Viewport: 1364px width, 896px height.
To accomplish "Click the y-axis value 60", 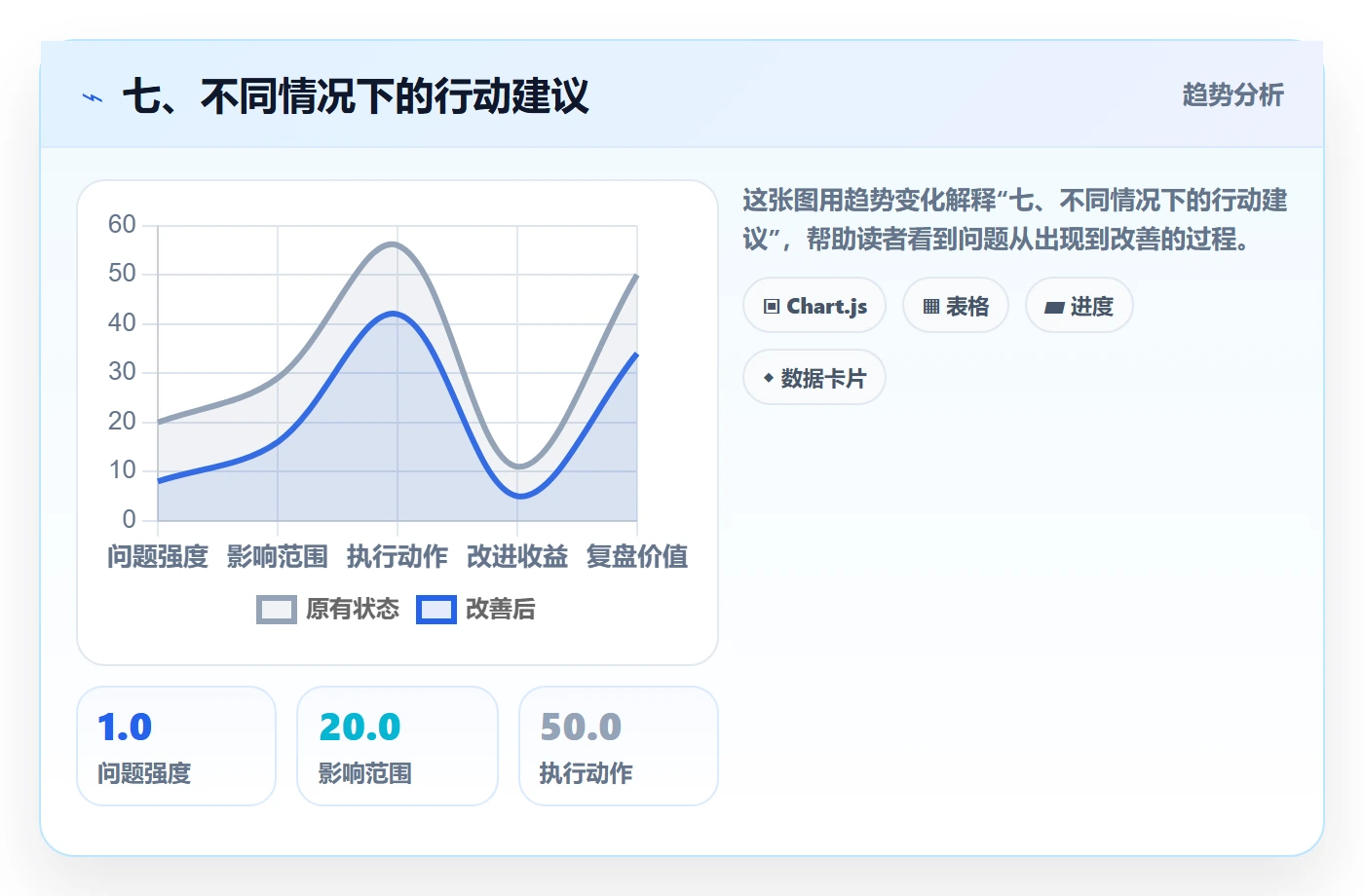I will point(122,225).
